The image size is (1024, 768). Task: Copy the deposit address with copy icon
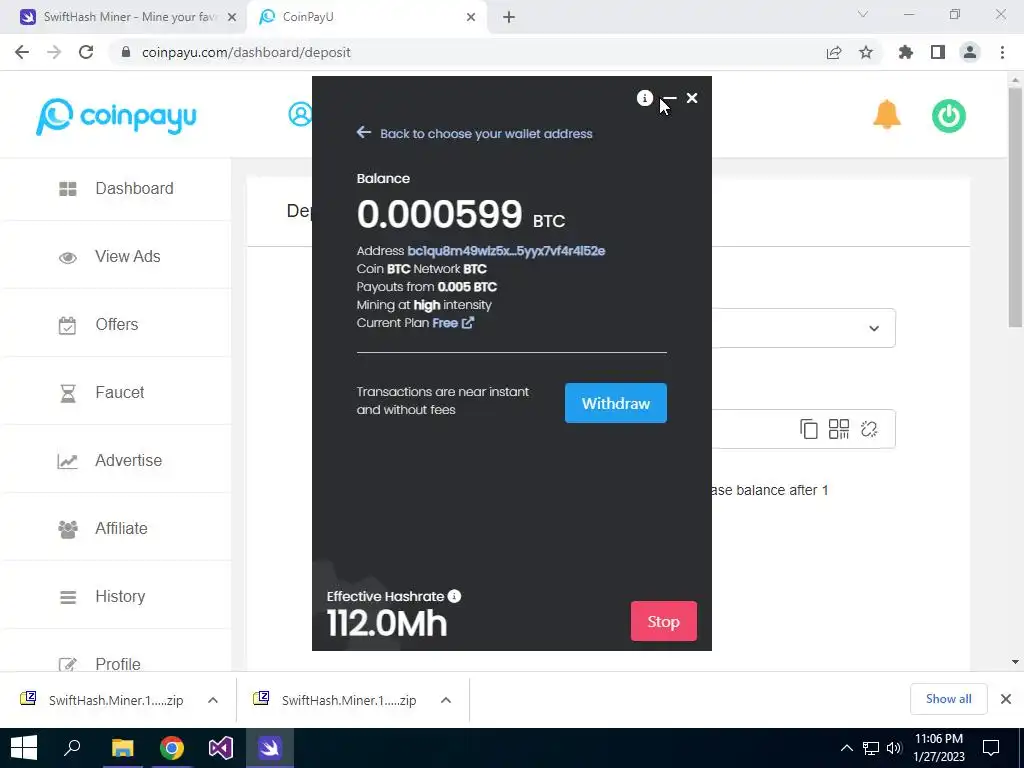808,429
